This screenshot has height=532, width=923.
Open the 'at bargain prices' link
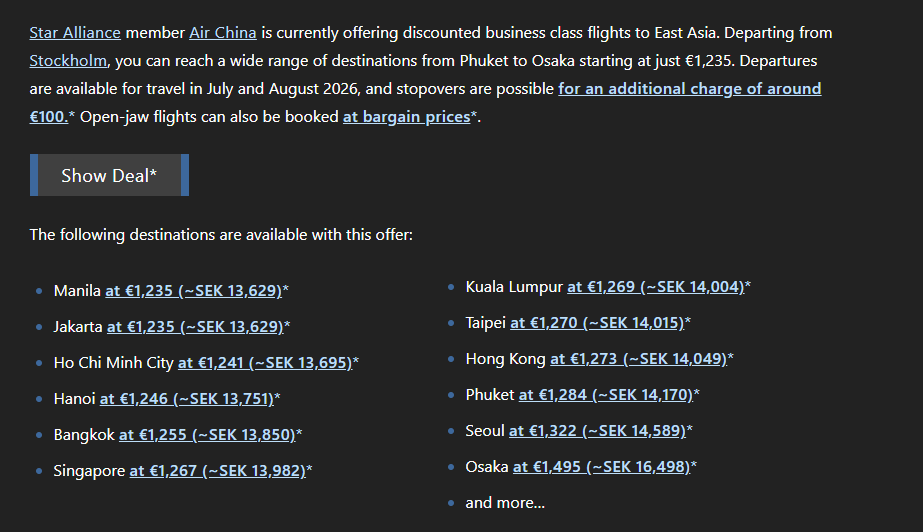pyautogui.click(x=407, y=117)
